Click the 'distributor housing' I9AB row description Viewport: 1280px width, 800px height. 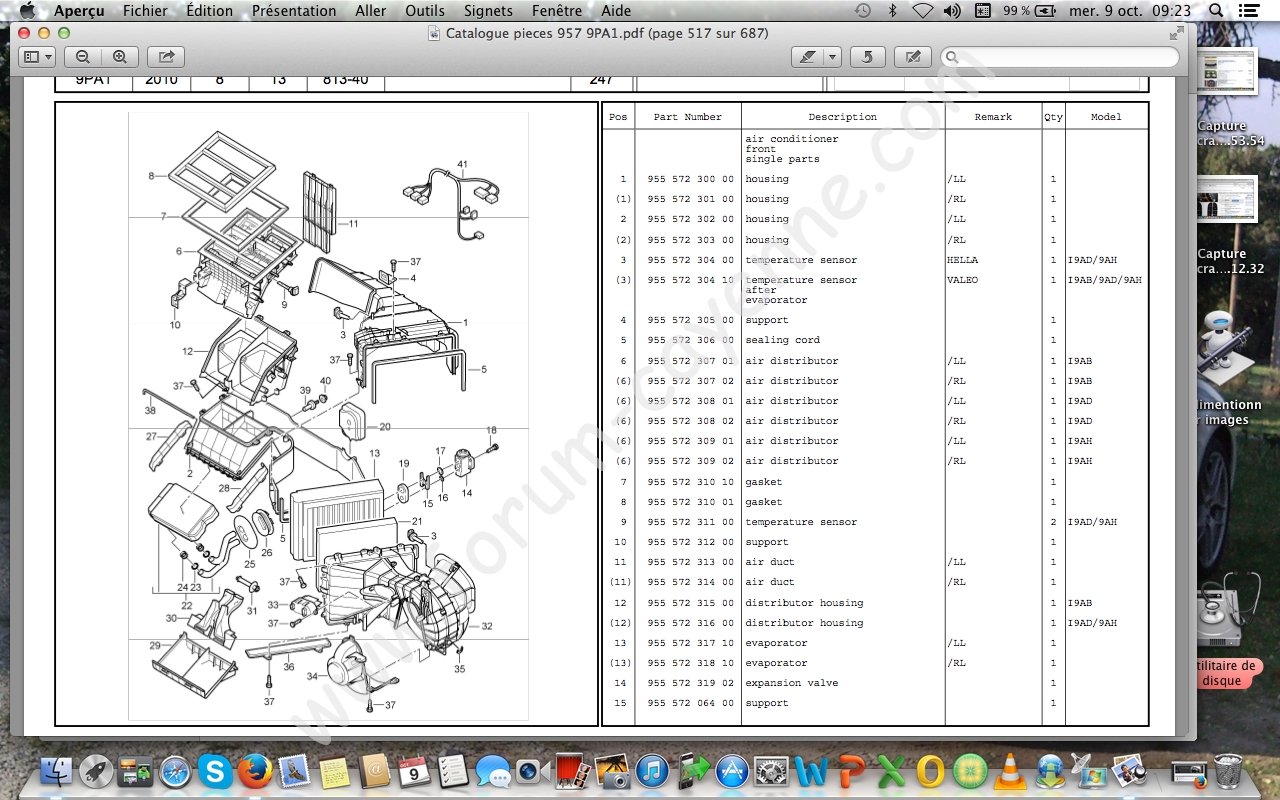(804, 603)
